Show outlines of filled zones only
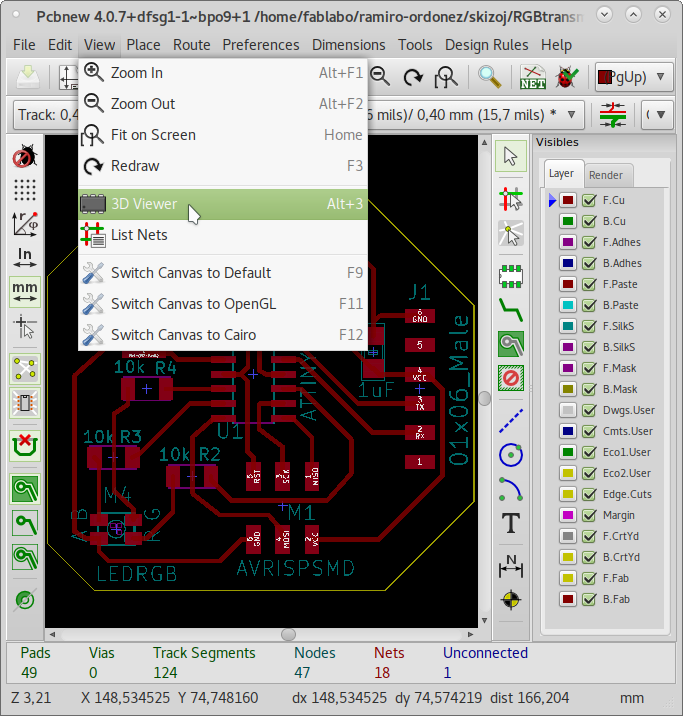This screenshot has height=716, width=683. 25,557
